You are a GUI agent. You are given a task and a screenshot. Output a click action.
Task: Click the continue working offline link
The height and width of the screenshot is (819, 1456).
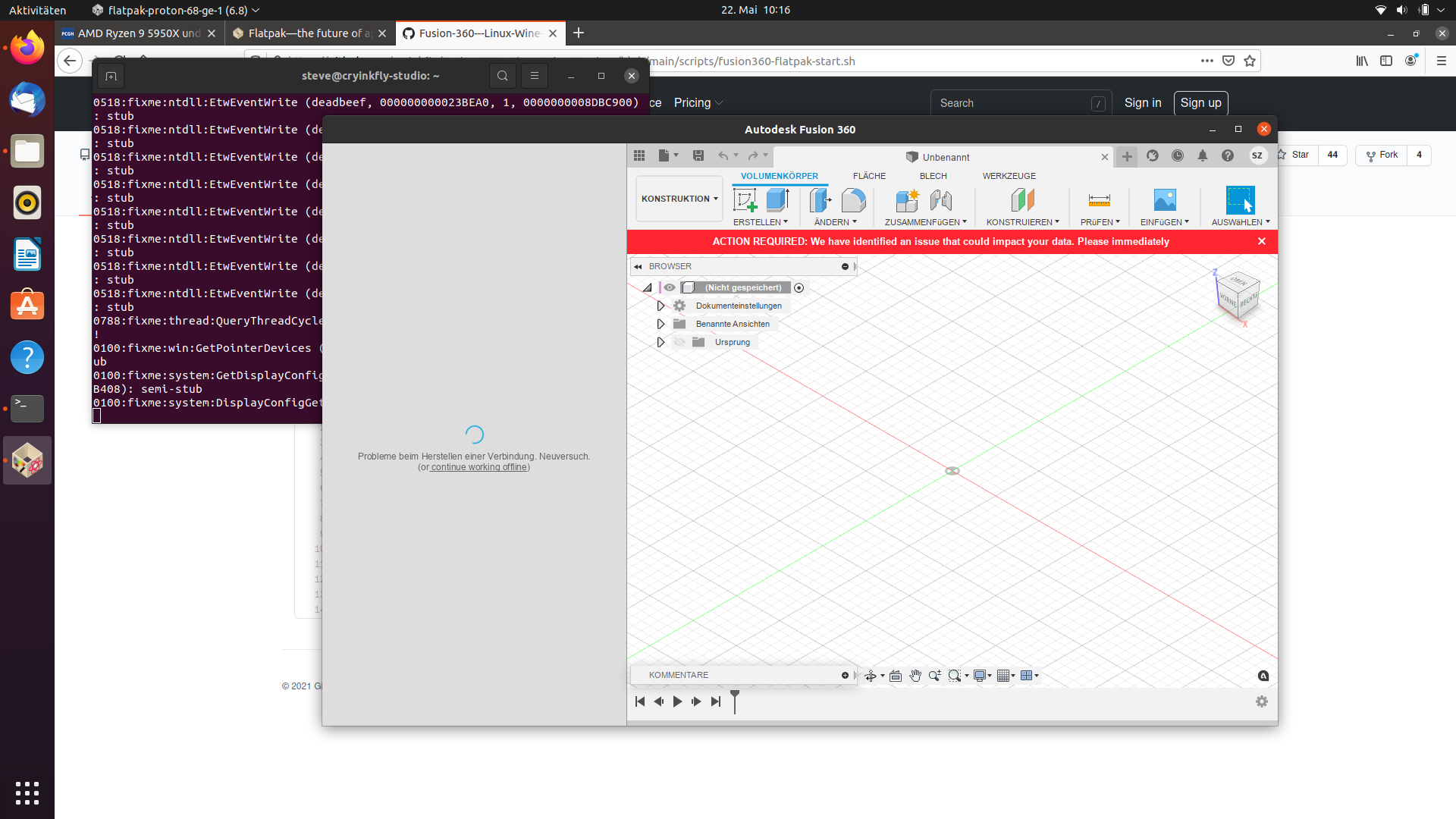click(x=479, y=467)
